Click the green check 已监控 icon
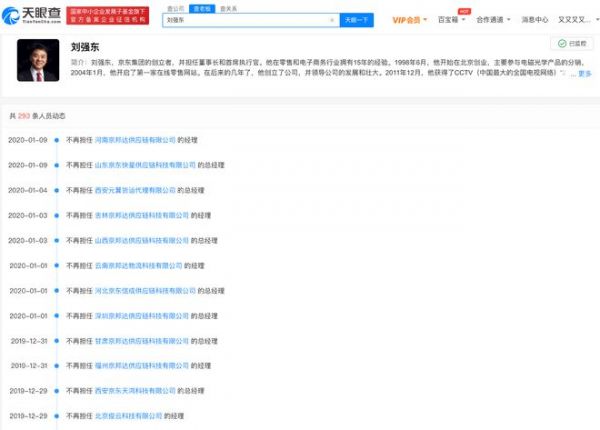This screenshot has height=430, width=600. 562,44
